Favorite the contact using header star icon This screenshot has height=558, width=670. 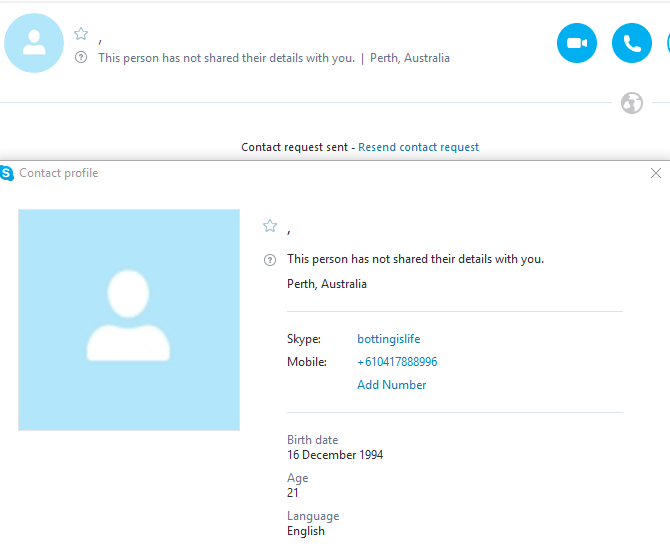pyautogui.click(x=81, y=34)
